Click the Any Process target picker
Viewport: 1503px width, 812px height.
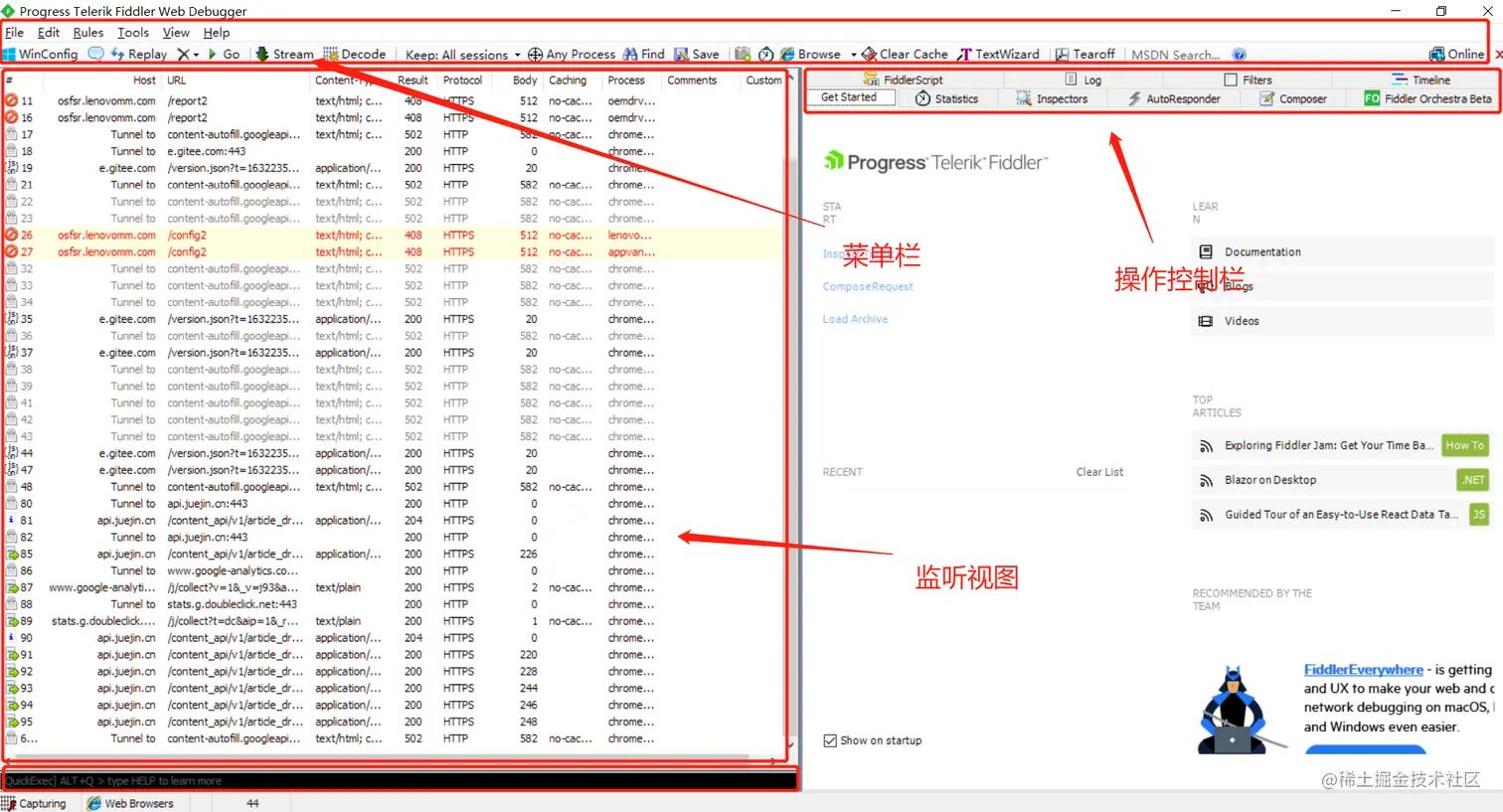pyautogui.click(x=572, y=55)
